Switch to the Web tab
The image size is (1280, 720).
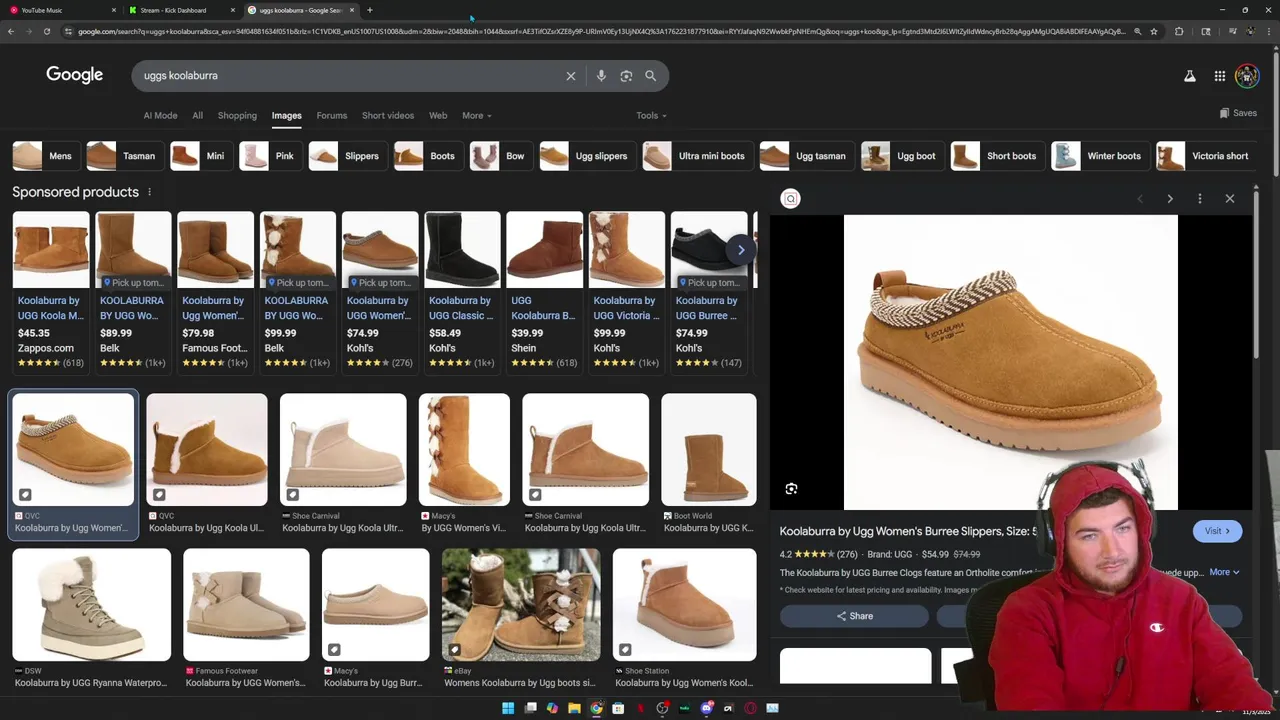pos(438,115)
